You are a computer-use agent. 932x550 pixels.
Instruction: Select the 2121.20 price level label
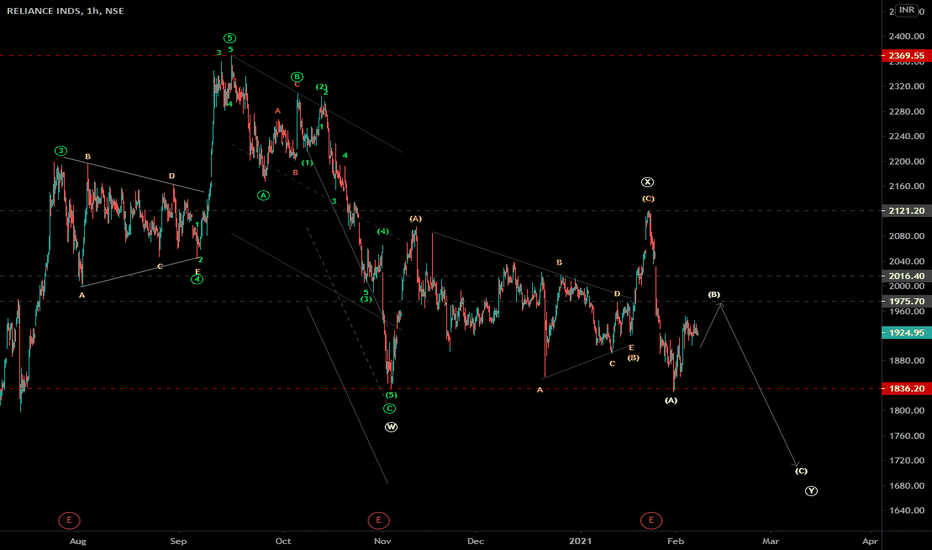tap(906, 211)
